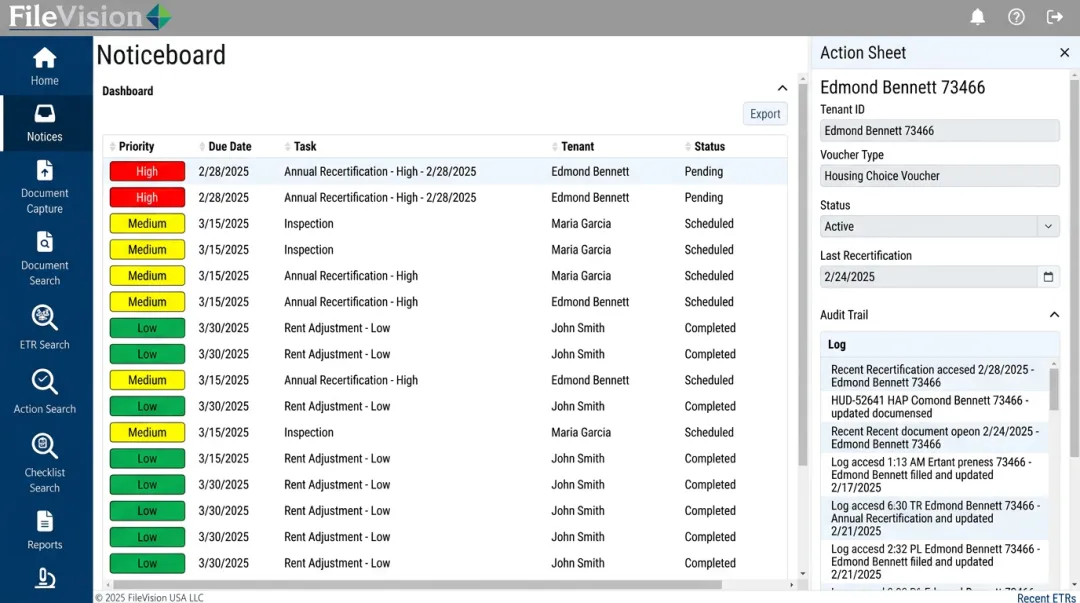Click the Voucher Type field

tap(939, 176)
